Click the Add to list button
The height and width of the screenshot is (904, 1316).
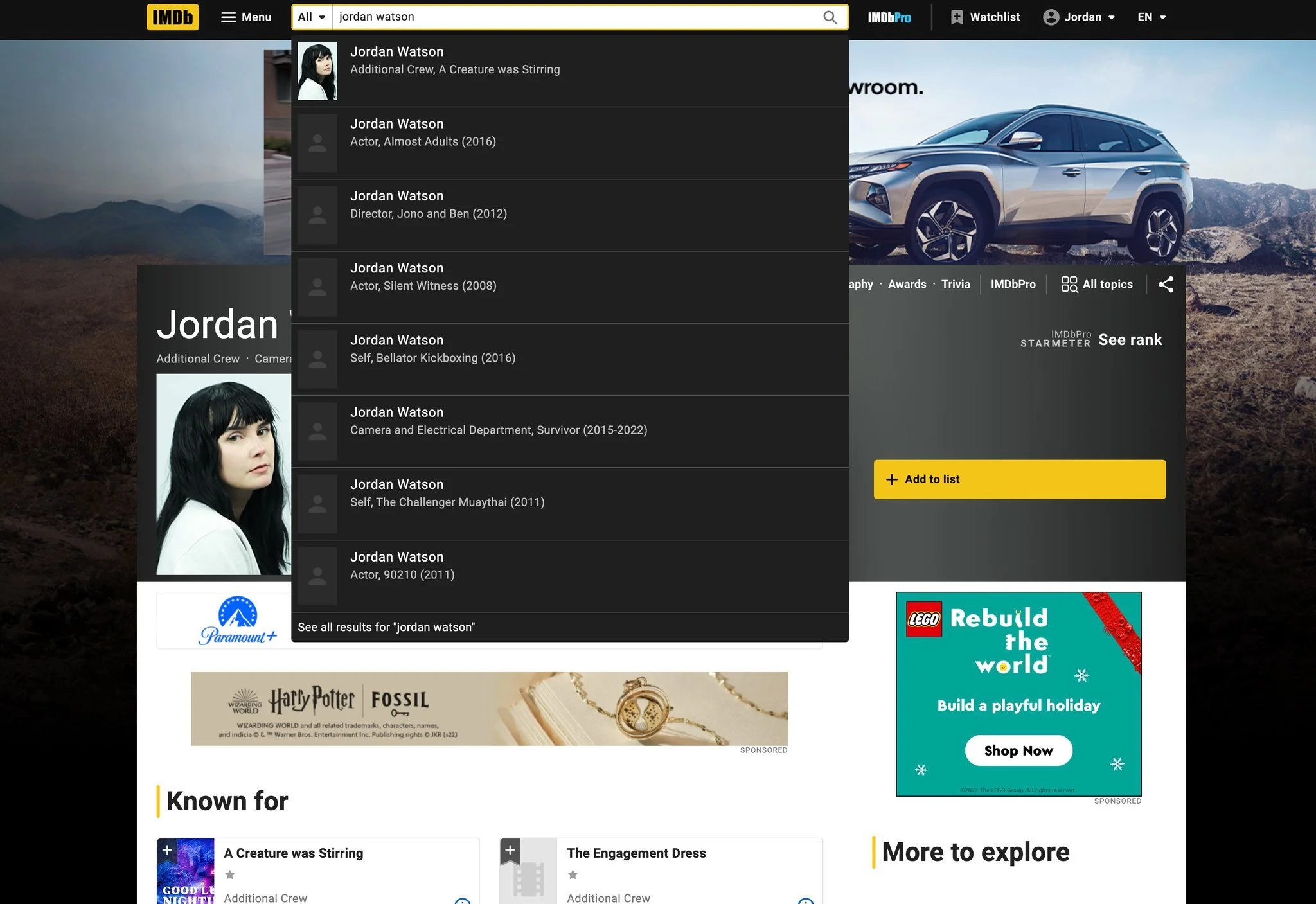pos(1019,479)
